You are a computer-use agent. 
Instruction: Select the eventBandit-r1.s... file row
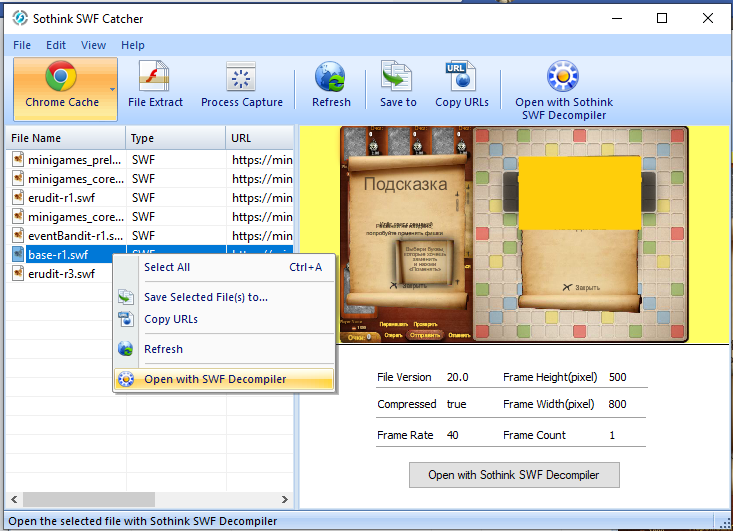pos(150,236)
